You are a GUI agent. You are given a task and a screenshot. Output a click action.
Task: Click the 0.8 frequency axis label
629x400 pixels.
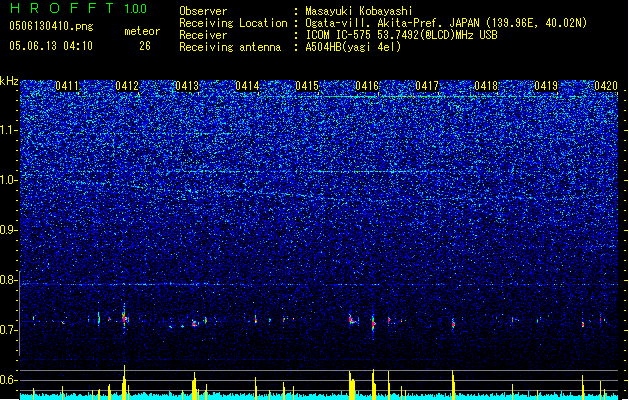9,280
